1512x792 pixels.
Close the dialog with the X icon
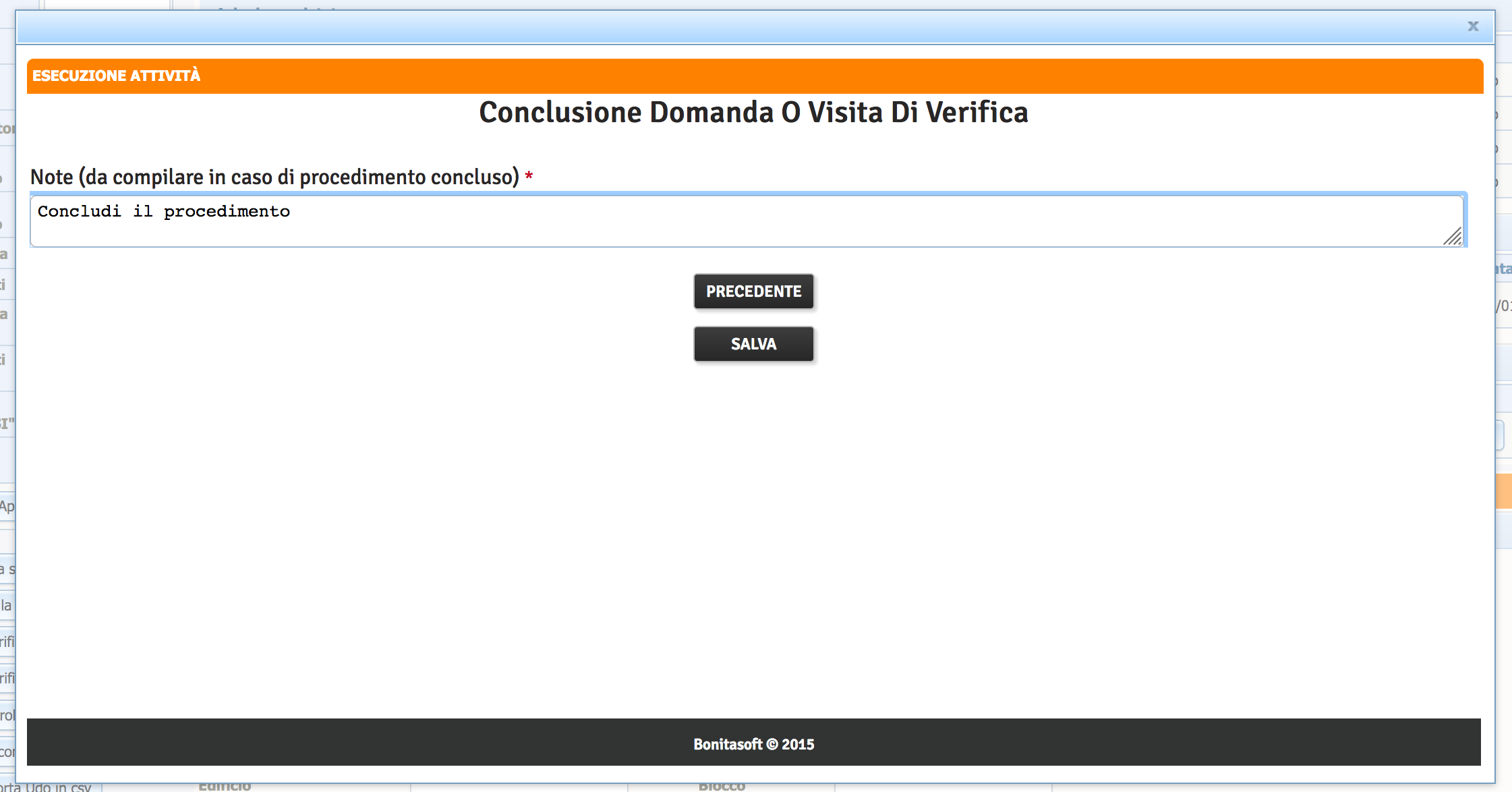(1473, 26)
